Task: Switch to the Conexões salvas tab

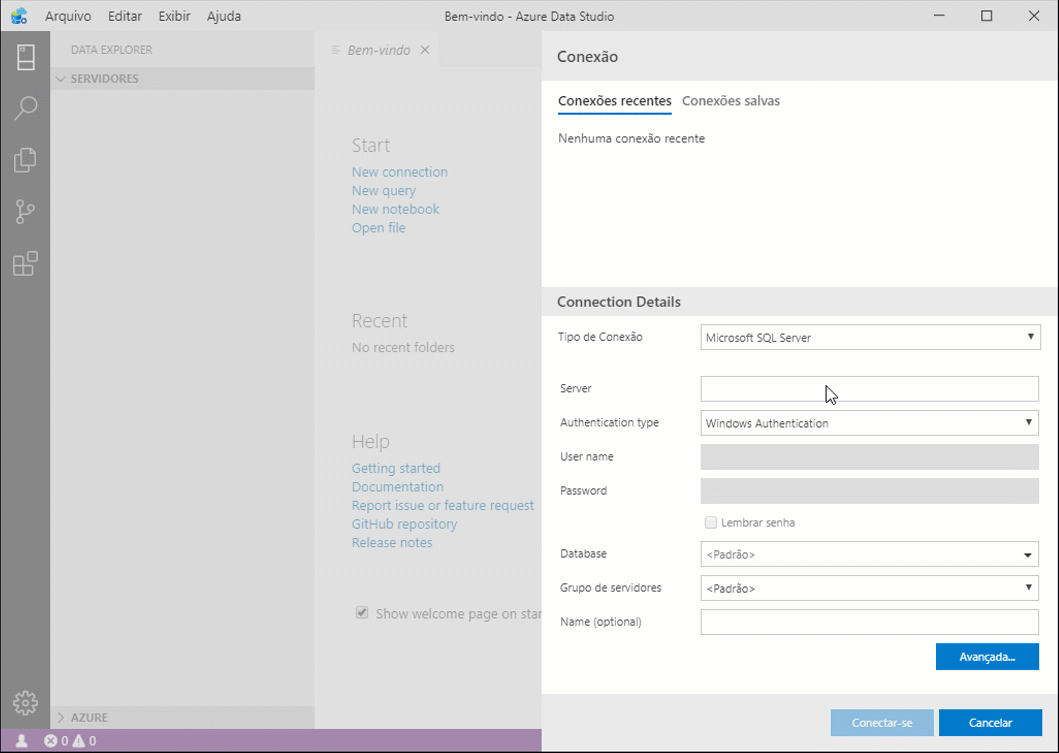Action: [x=734, y=101]
